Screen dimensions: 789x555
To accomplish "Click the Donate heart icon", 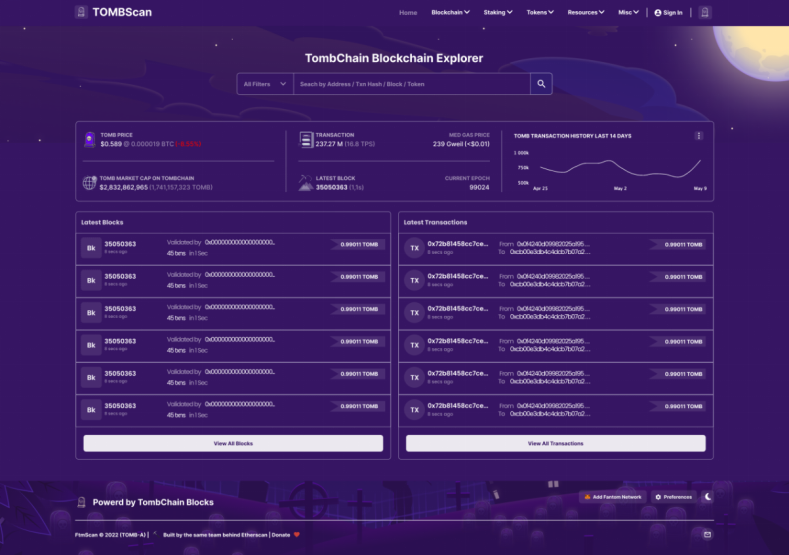I will (297, 534).
